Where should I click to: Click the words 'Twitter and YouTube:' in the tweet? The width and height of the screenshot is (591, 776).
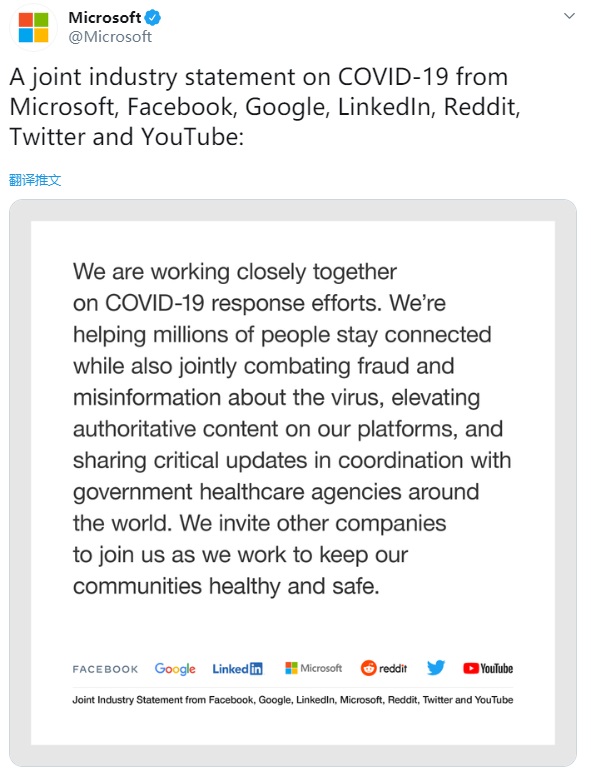pos(127,137)
